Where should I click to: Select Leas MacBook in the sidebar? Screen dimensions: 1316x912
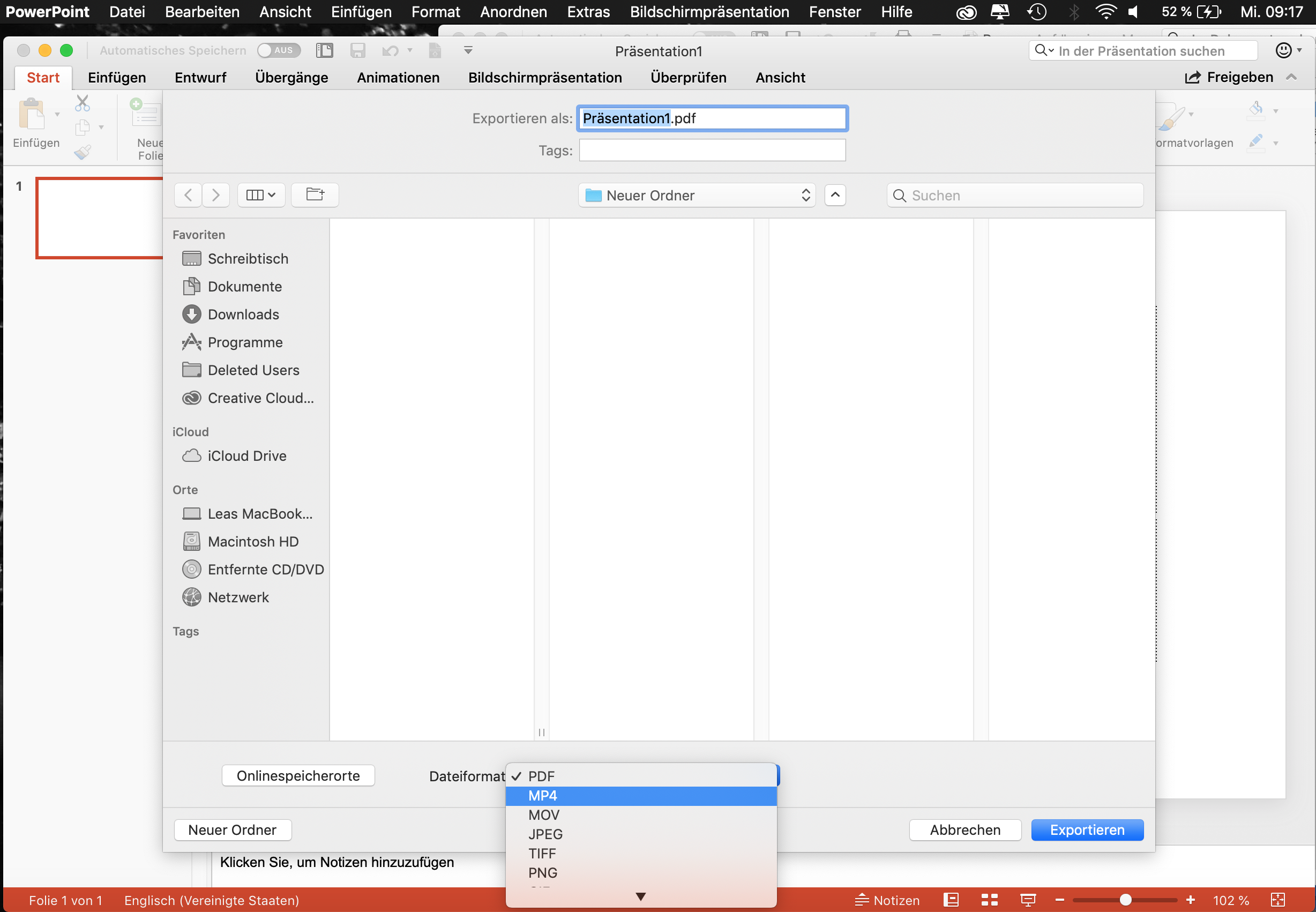tap(246, 514)
